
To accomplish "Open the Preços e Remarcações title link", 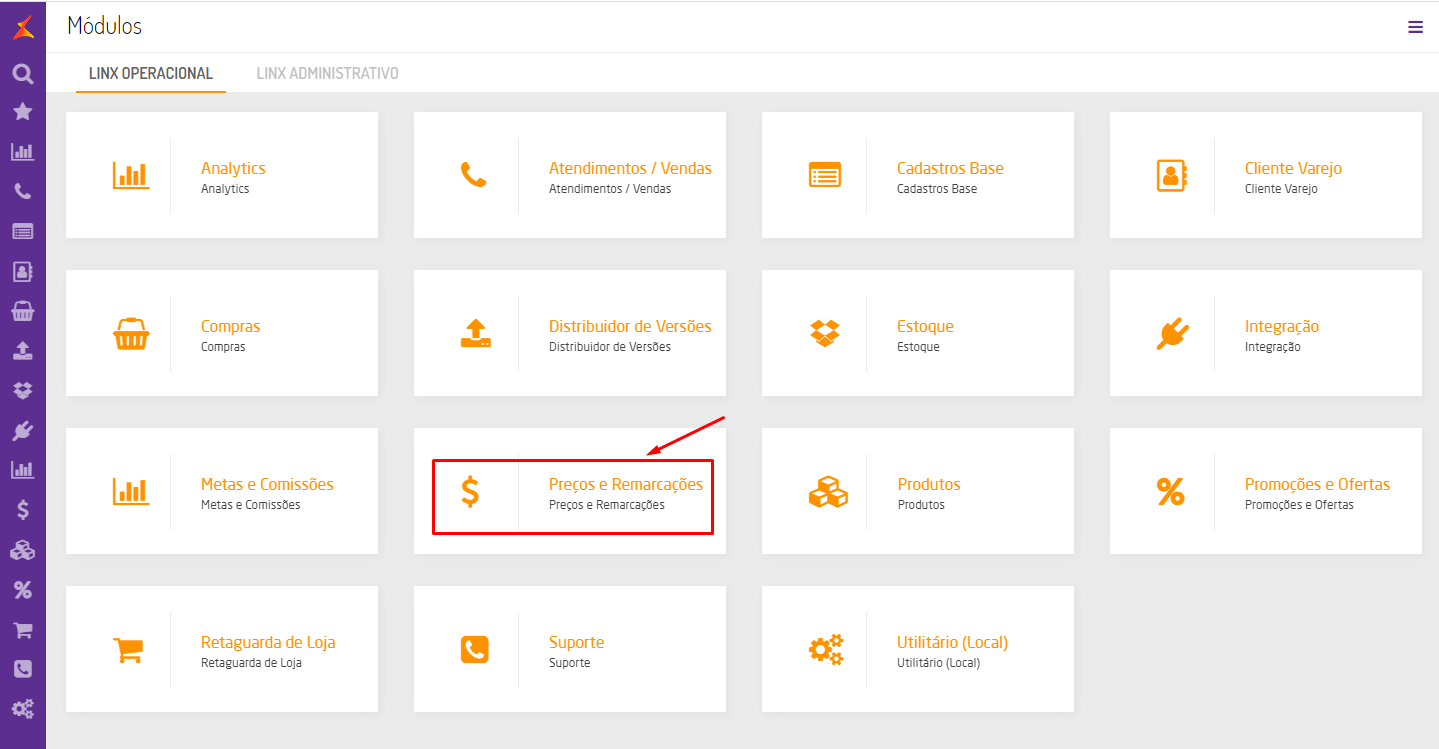I will (x=626, y=484).
